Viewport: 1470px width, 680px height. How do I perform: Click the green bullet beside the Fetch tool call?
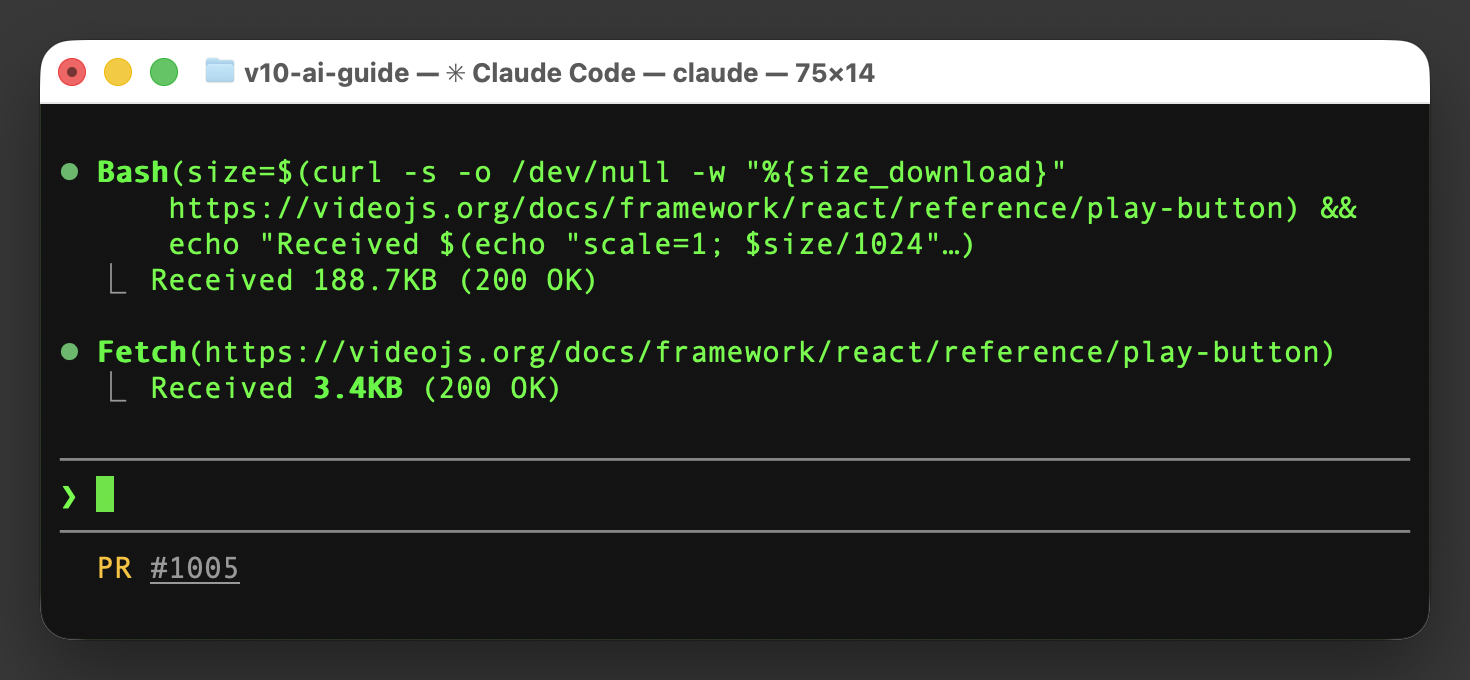click(69, 351)
